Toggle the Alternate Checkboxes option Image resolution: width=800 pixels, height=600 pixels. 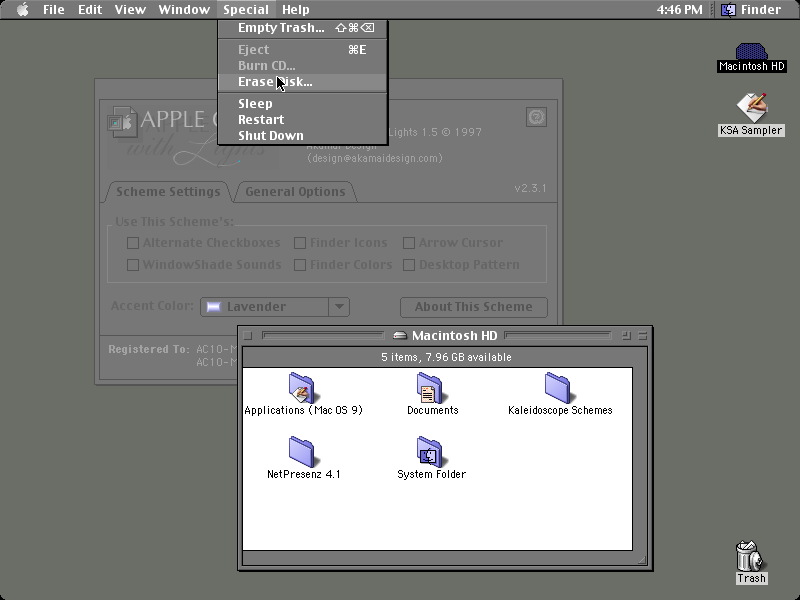[133, 243]
